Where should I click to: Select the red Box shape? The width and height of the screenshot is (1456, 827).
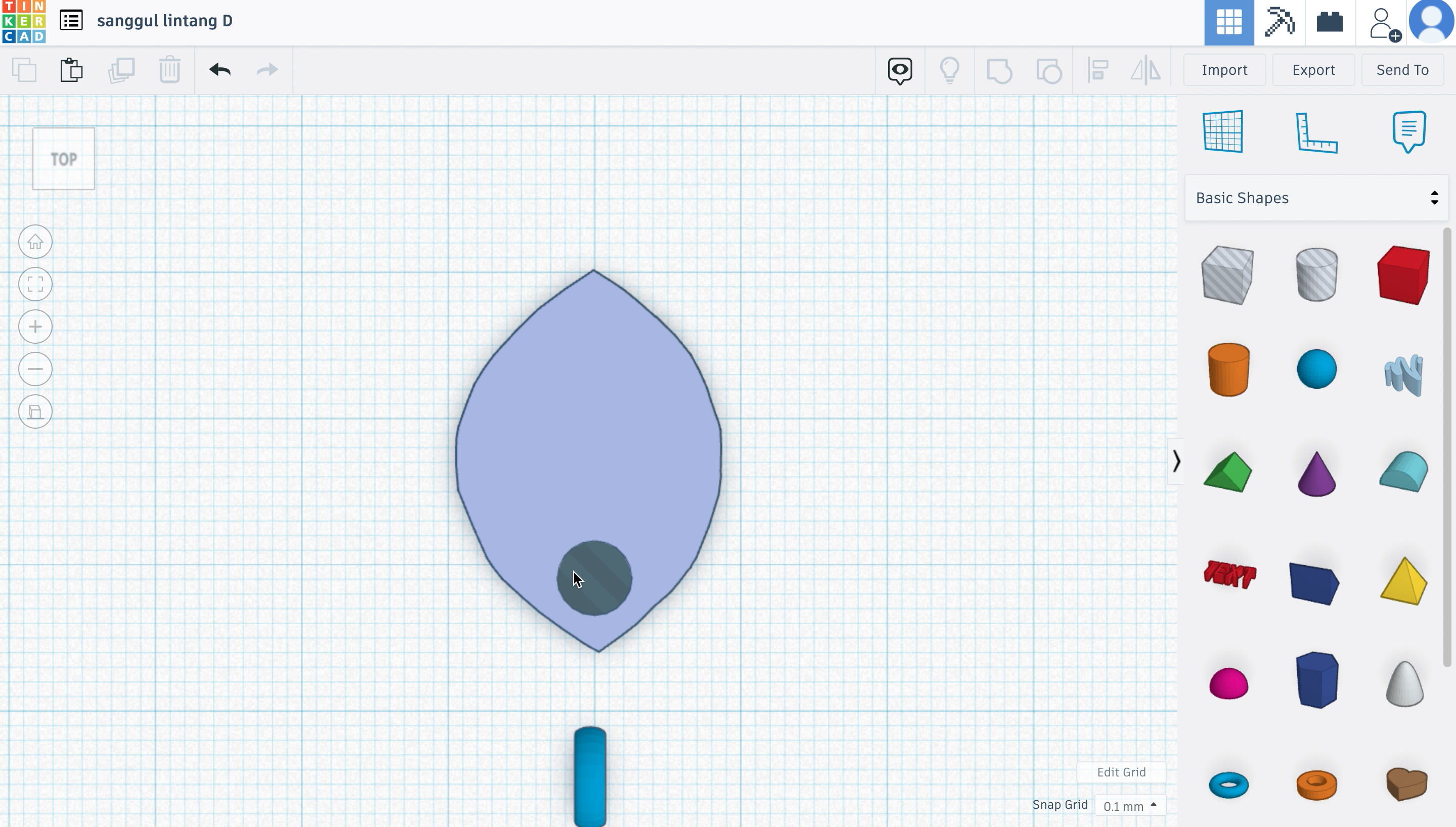[1404, 275]
